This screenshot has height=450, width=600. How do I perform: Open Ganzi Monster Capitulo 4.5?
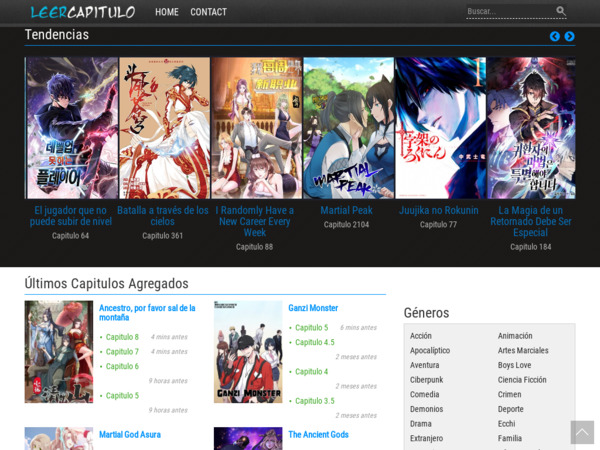[x=315, y=342]
